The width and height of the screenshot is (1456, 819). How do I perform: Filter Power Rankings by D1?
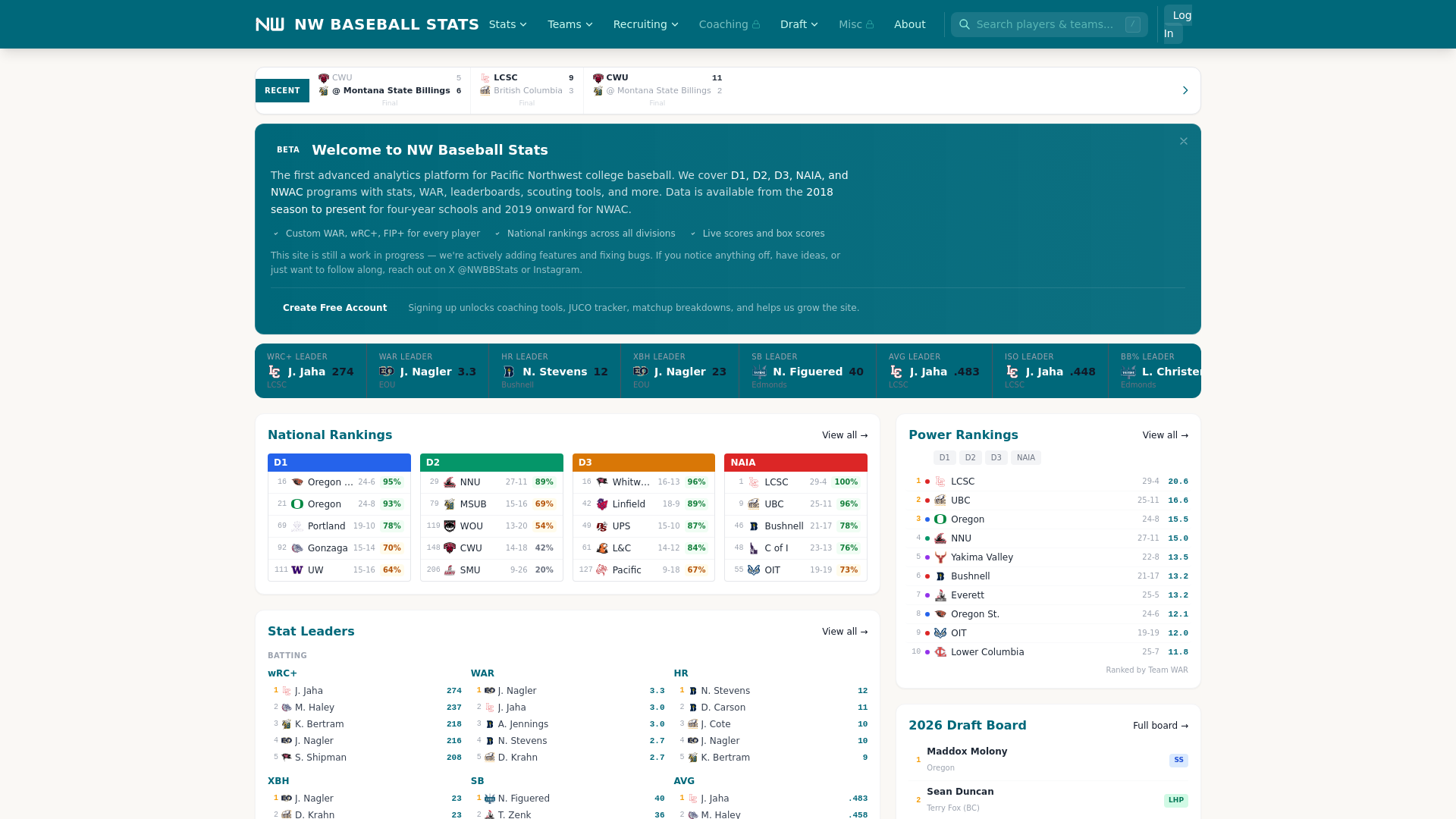coord(944,457)
